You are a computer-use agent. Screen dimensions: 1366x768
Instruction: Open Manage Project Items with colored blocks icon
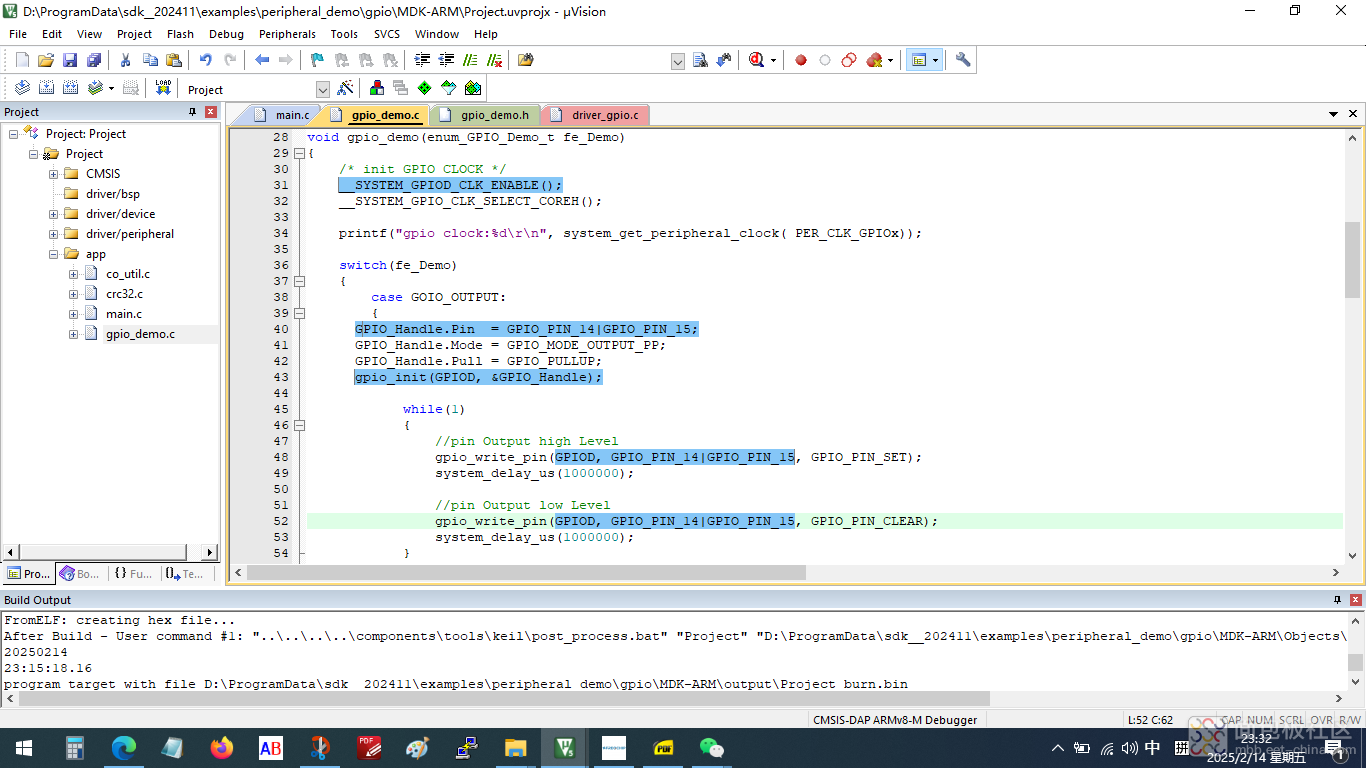(x=377, y=88)
